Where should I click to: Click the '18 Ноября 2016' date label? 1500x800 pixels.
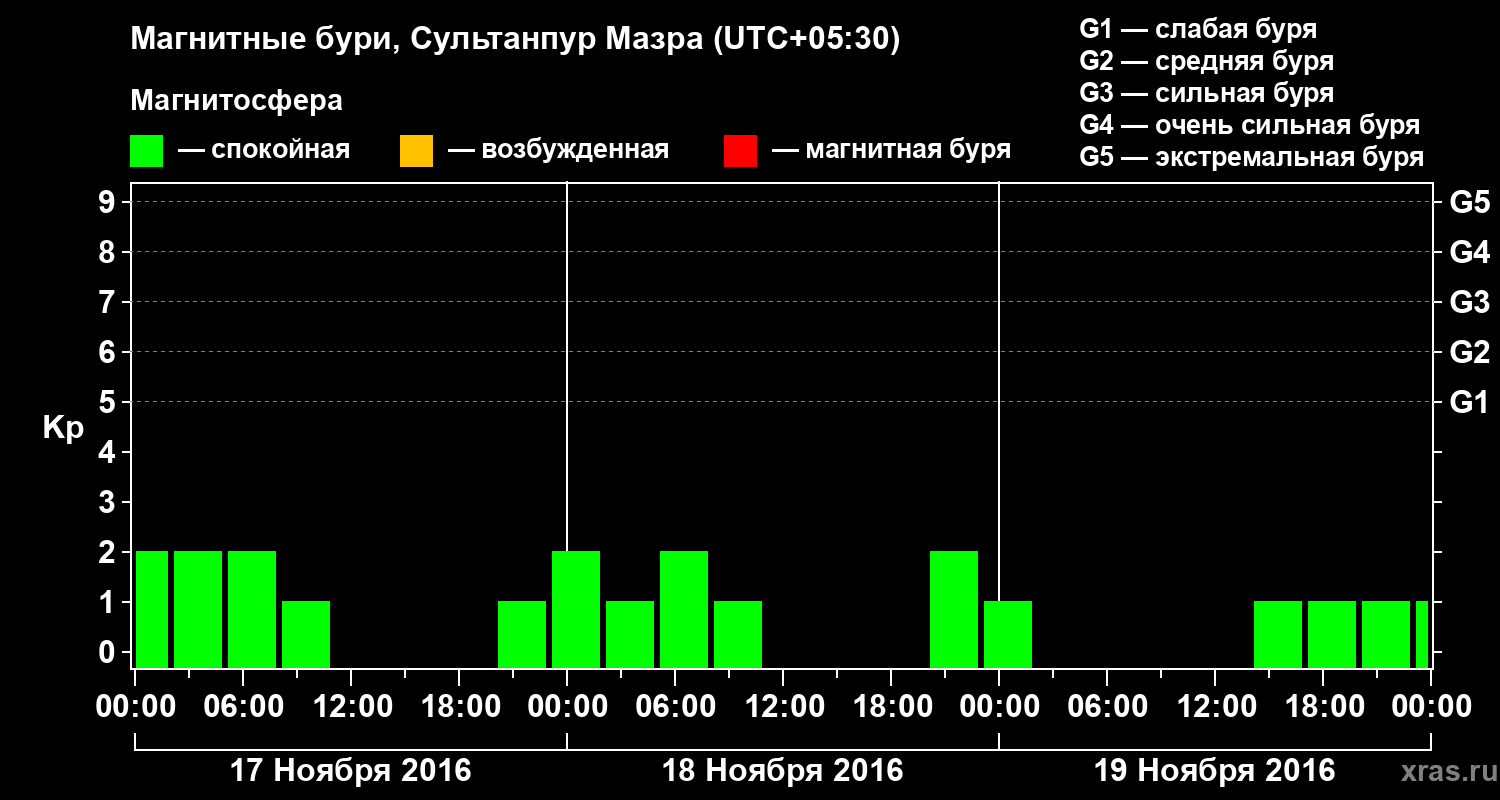click(783, 771)
